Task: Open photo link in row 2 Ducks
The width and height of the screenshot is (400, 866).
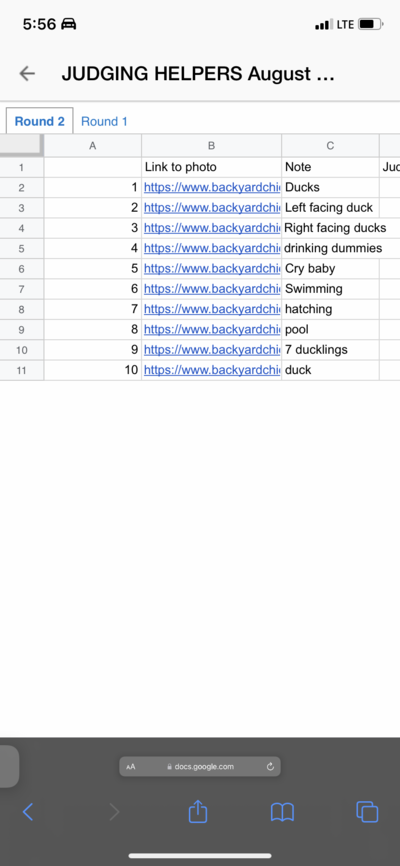Action: tap(212, 187)
